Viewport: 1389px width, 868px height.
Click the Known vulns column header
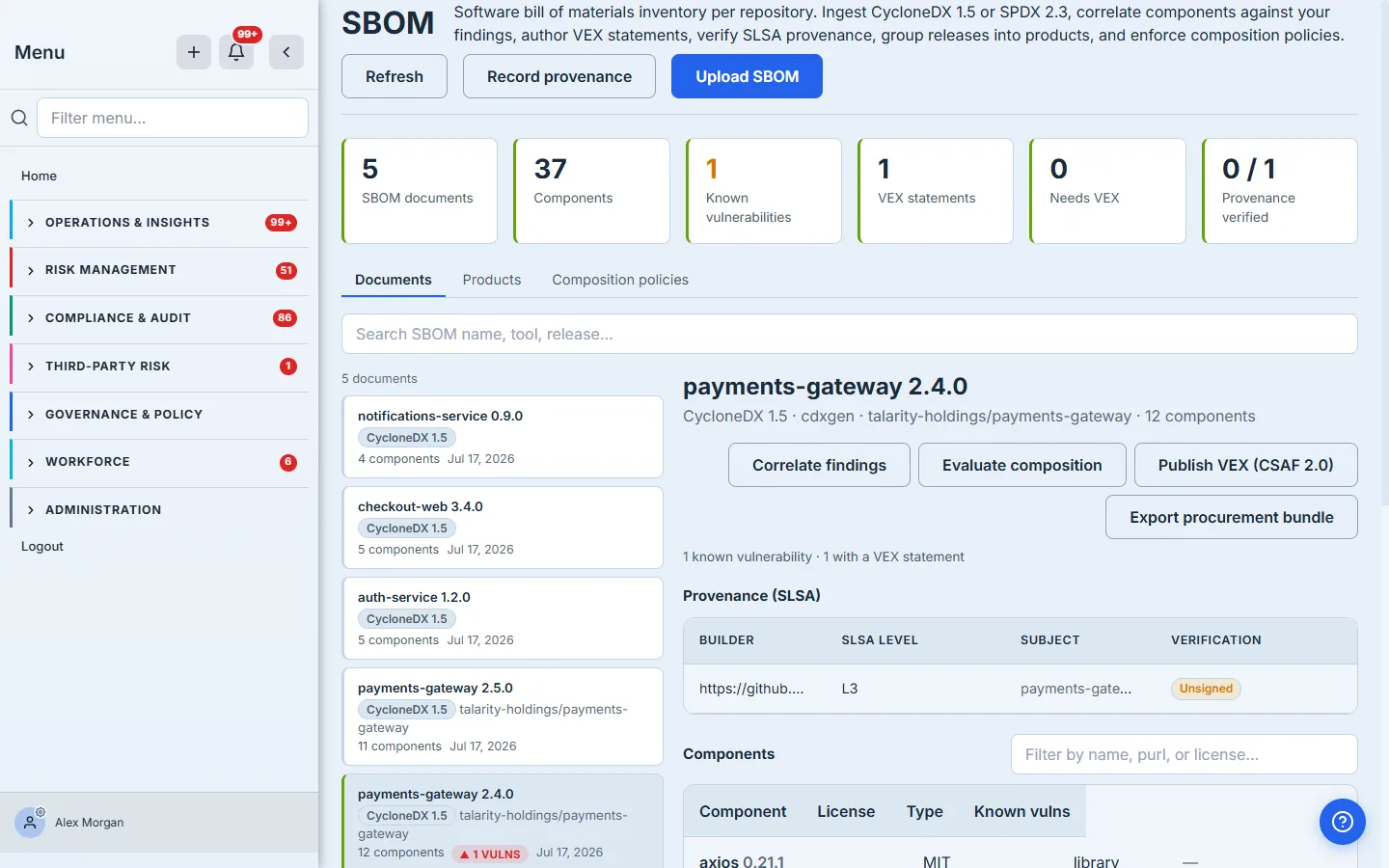1021,812
